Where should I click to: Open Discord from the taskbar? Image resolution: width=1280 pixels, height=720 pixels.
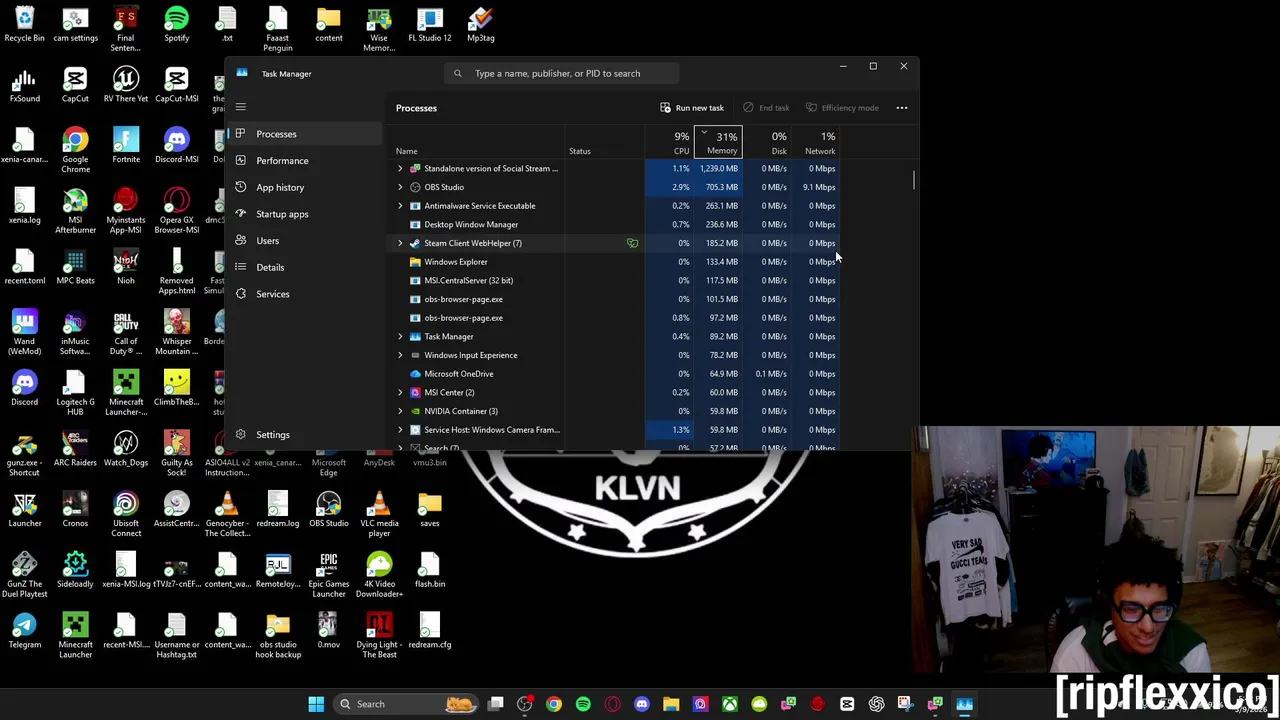pos(642,704)
